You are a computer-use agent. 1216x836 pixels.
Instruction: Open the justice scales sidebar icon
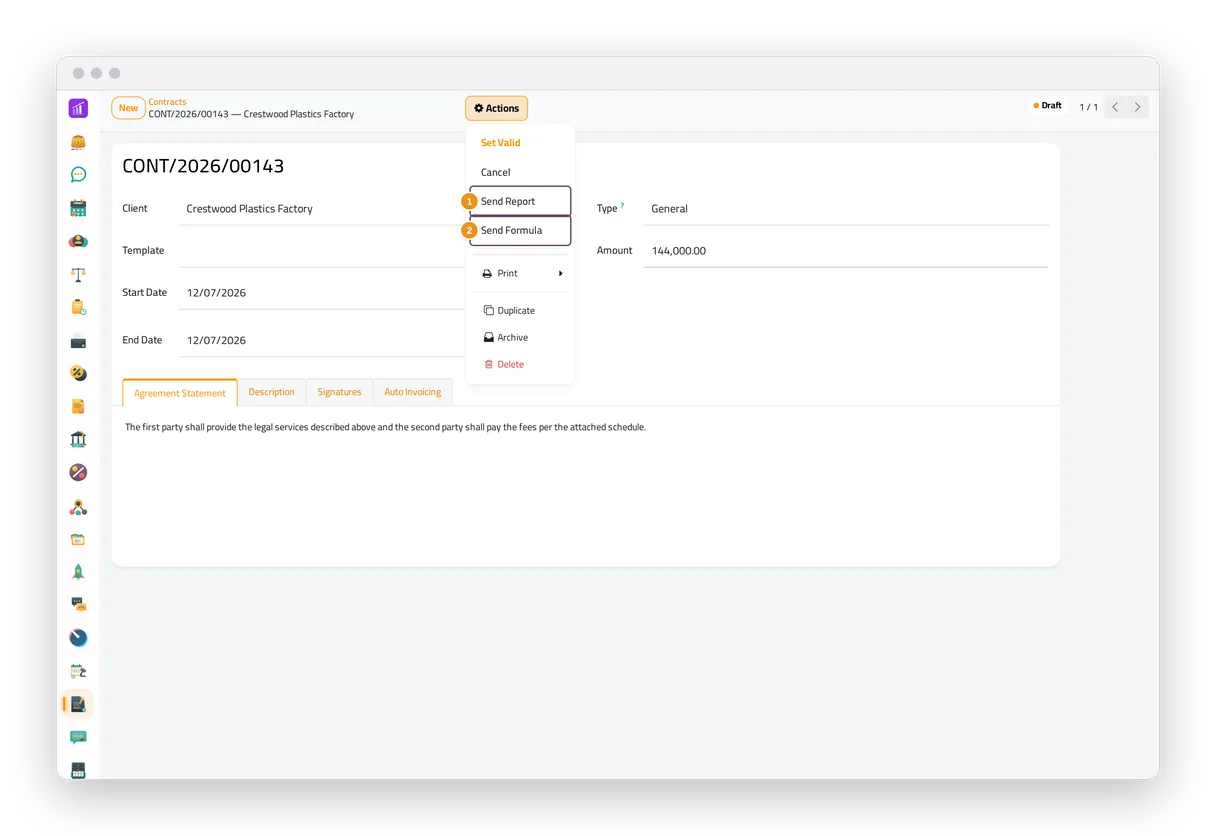(x=78, y=274)
